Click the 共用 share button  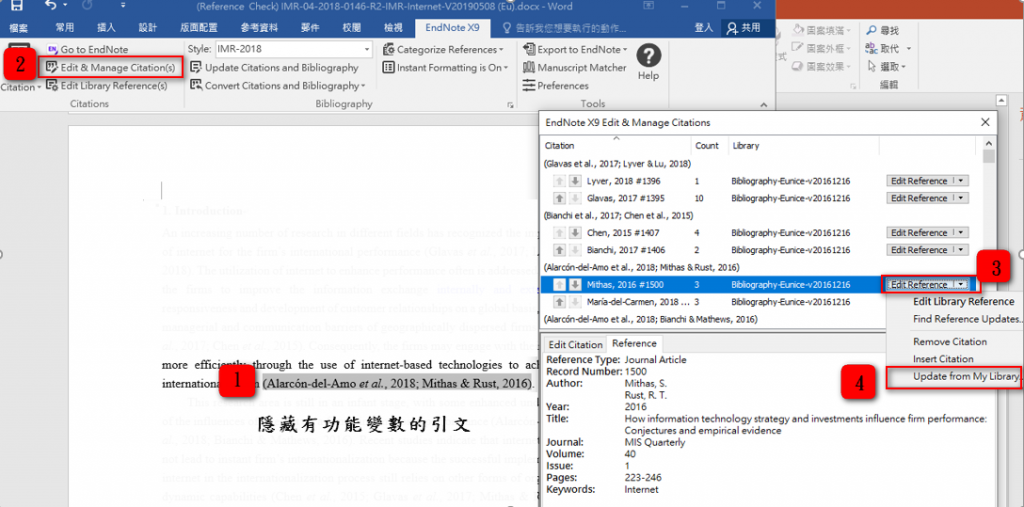[x=743, y=28]
